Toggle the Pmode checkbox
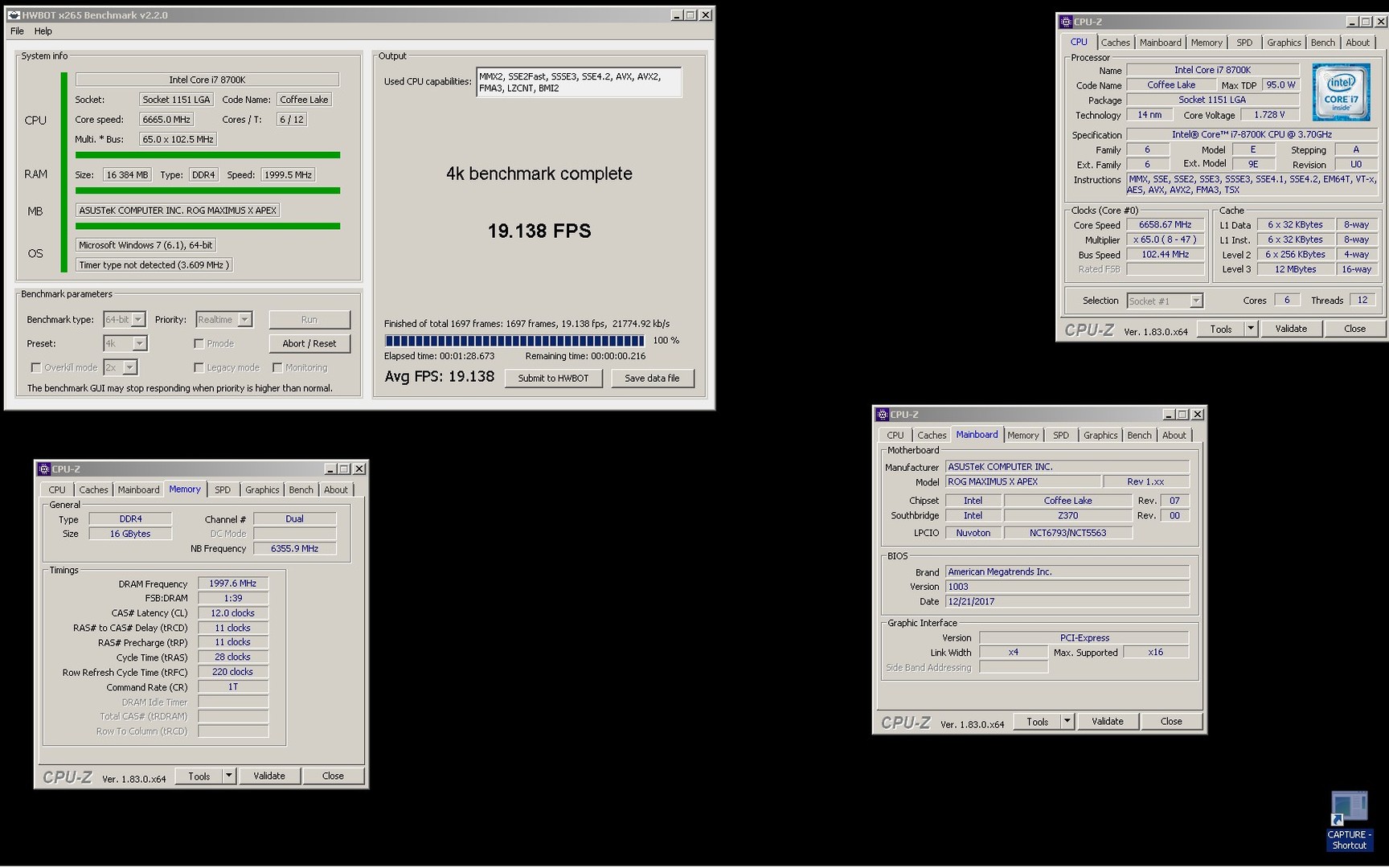The height and width of the screenshot is (868, 1389). coord(199,344)
